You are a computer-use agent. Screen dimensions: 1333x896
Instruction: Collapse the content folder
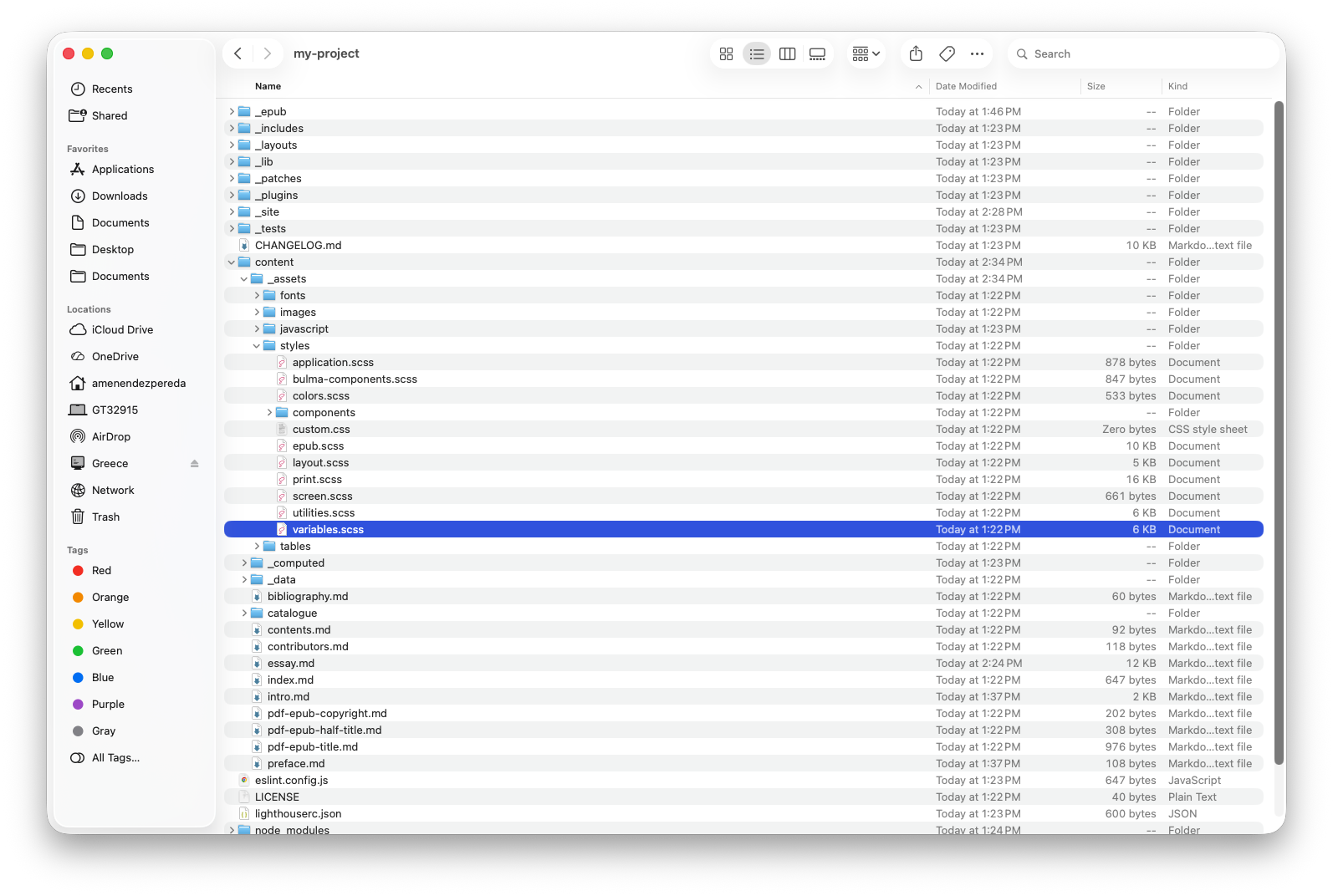[x=232, y=262]
